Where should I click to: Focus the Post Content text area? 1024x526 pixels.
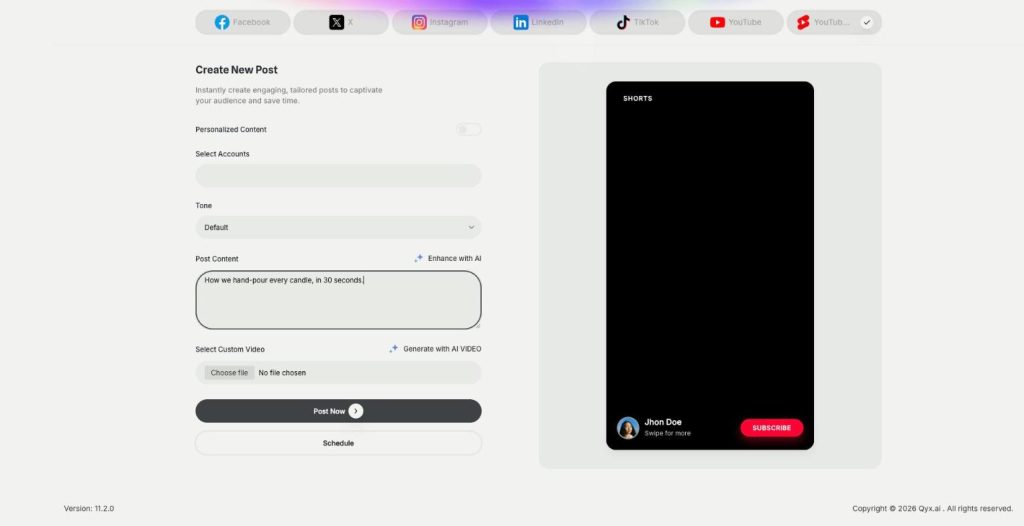click(x=338, y=300)
